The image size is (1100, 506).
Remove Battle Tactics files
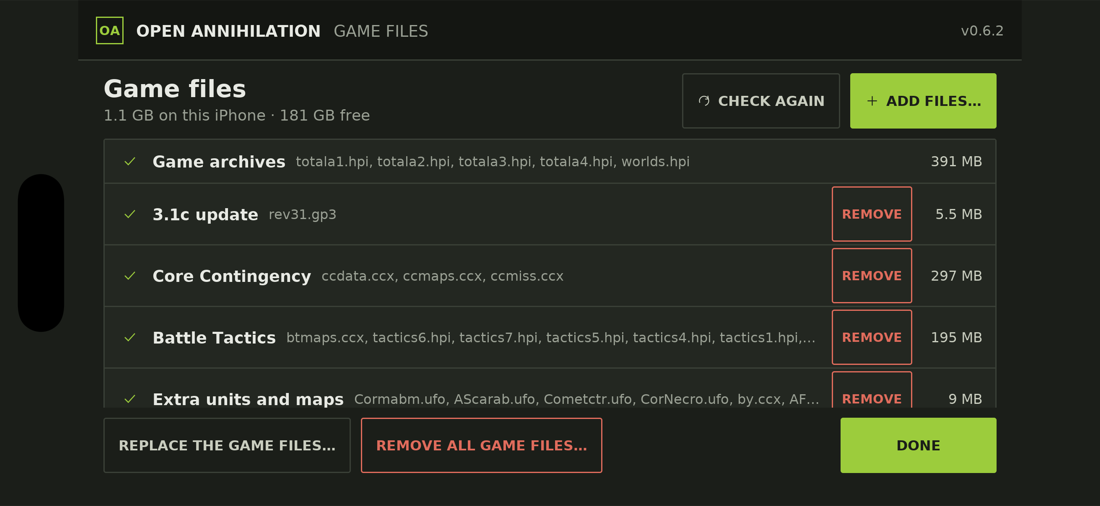pos(872,338)
